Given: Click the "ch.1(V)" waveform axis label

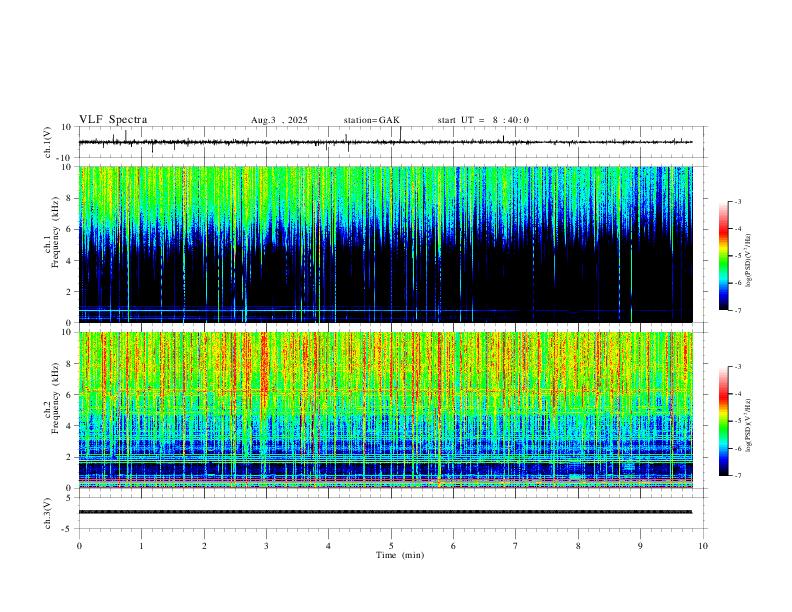Looking at the screenshot, I should coord(48,142).
